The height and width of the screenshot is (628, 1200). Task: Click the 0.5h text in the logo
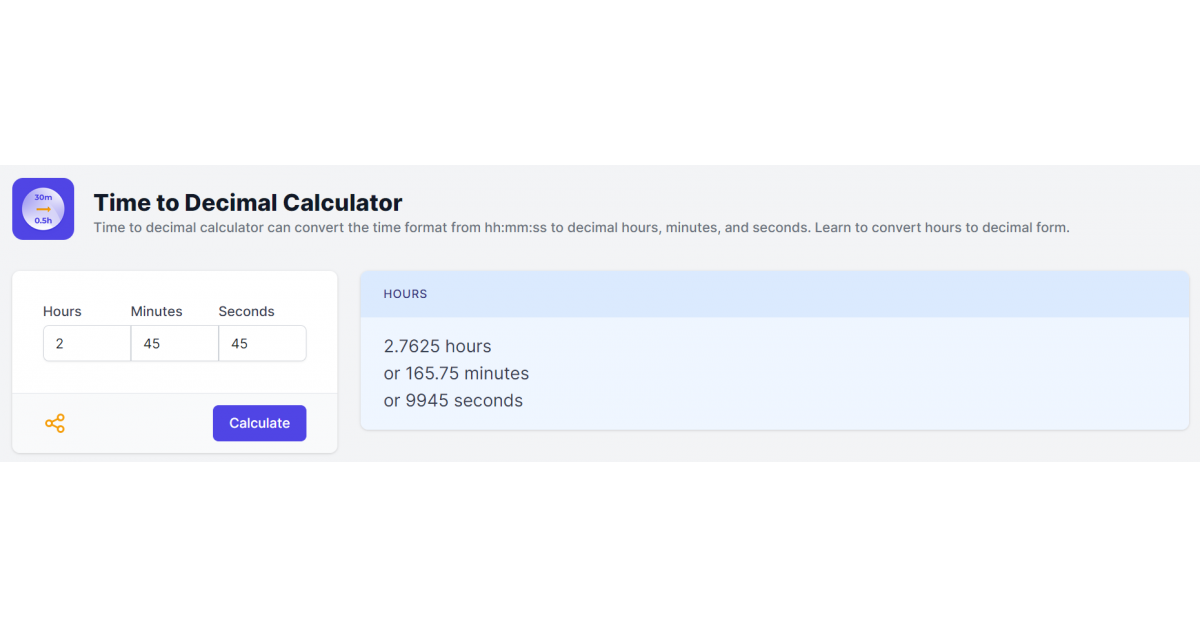(x=43, y=220)
